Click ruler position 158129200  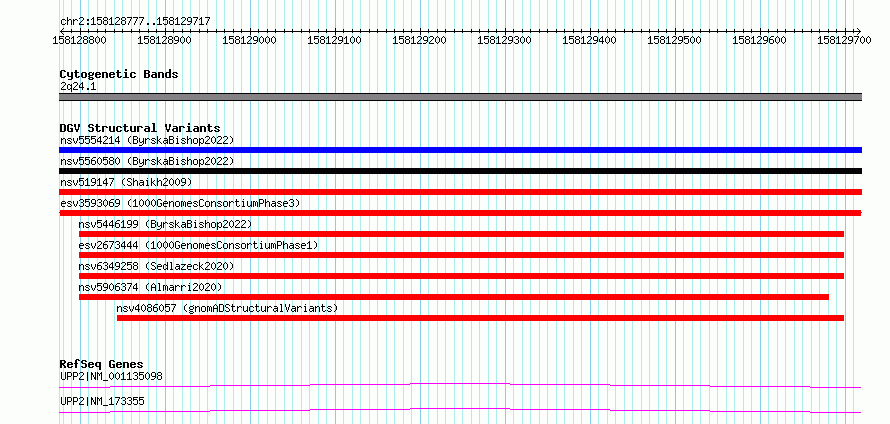click(419, 40)
